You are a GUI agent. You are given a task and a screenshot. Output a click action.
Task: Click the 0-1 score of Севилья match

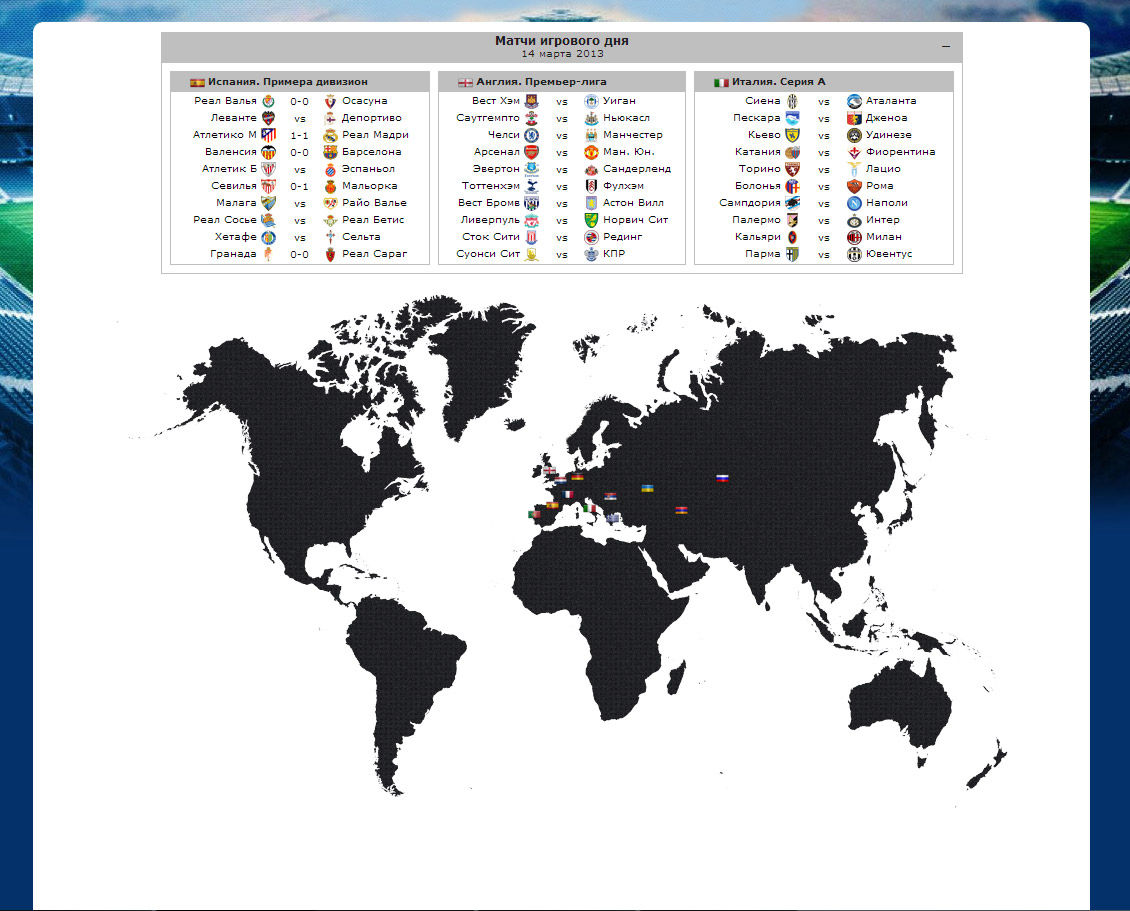click(x=299, y=187)
